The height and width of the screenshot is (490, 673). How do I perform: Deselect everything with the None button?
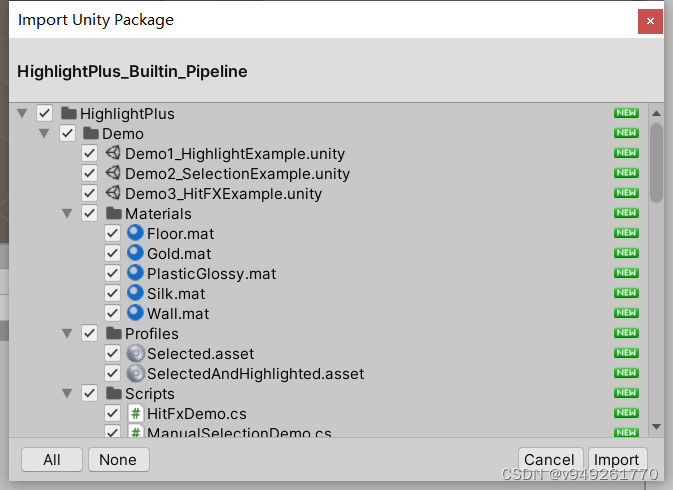118,460
